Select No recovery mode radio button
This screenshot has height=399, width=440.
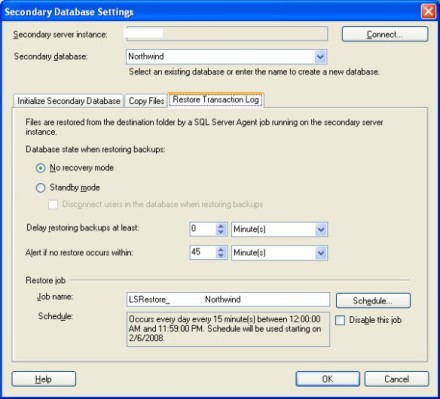[40, 168]
